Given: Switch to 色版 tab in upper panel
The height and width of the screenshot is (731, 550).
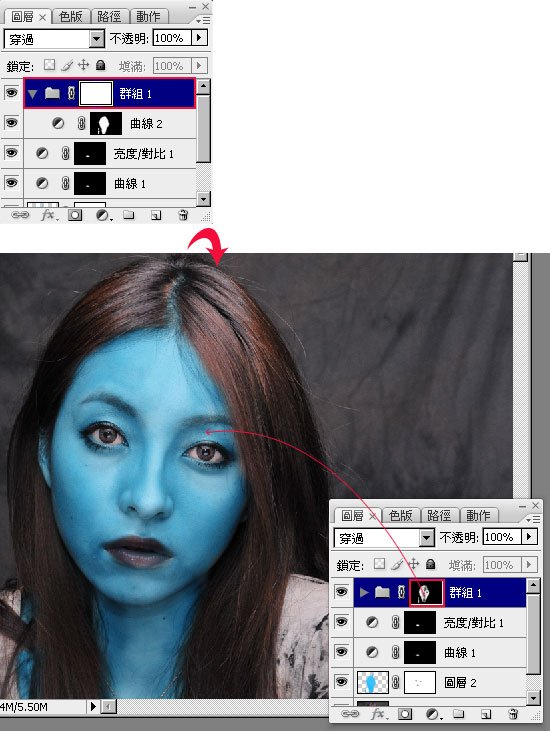Looking at the screenshot, I should [71, 17].
